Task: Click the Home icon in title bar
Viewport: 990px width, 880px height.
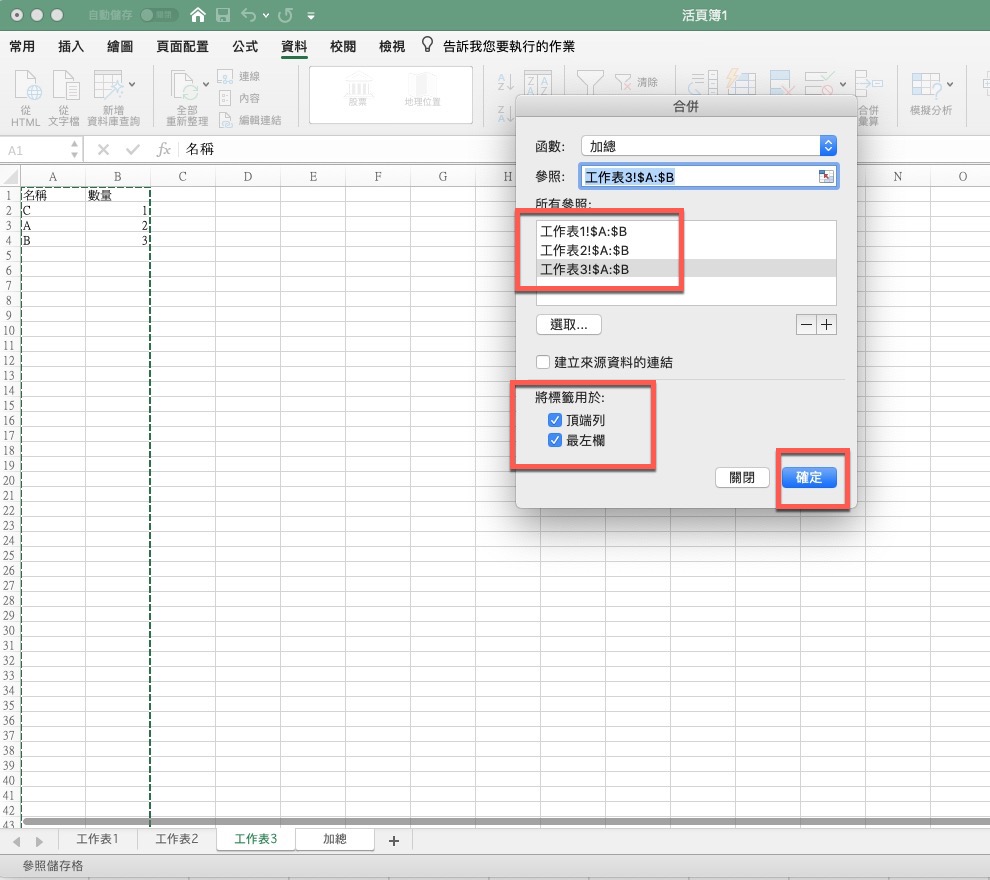Action: pos(199,16)
